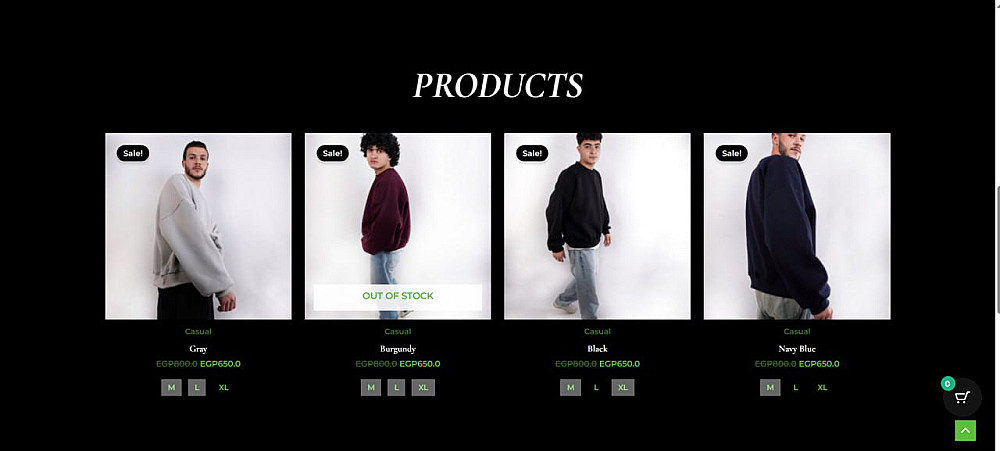The height and width of the screenshot is (451, 1000).
Task: Choose size XL for Navy Blue sweatshirt
Action: coord(822,387)
